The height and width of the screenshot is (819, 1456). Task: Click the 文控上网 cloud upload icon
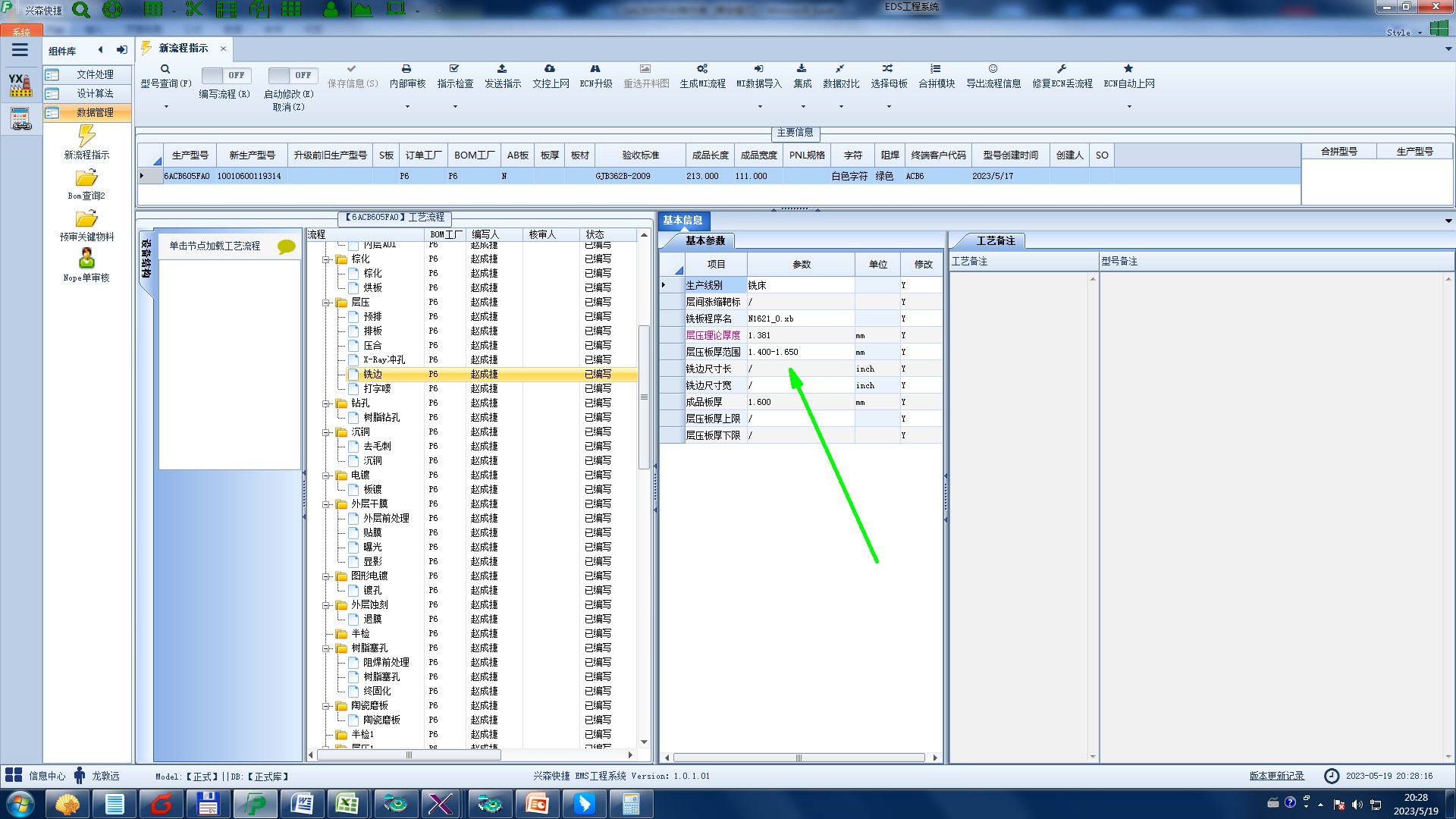tap(550, 69)
